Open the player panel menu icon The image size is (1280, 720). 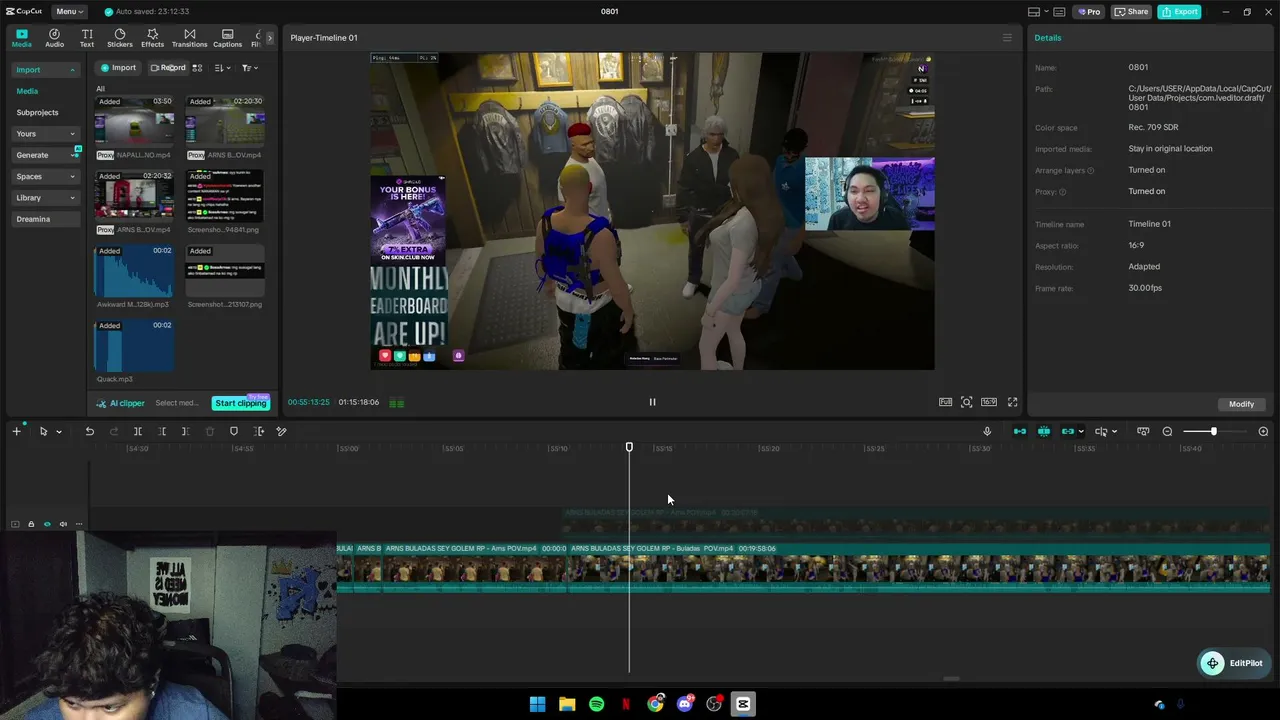coord(1007,38)
